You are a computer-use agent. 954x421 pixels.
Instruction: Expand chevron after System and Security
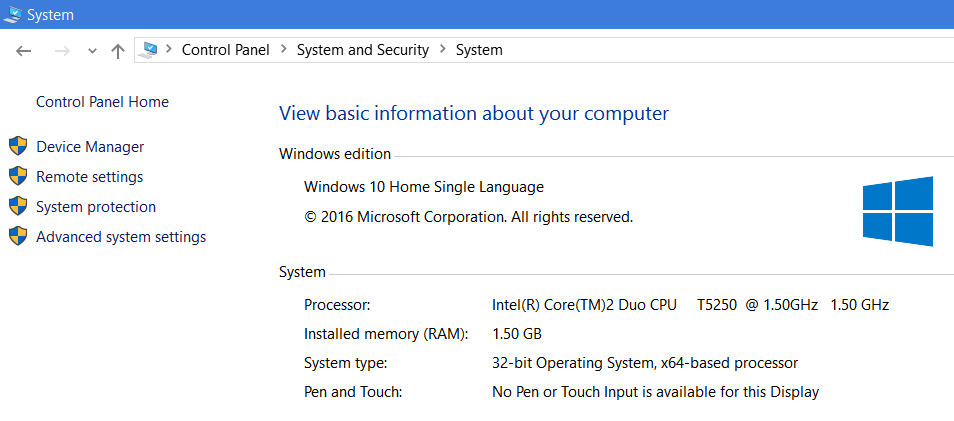pos(443,50)
